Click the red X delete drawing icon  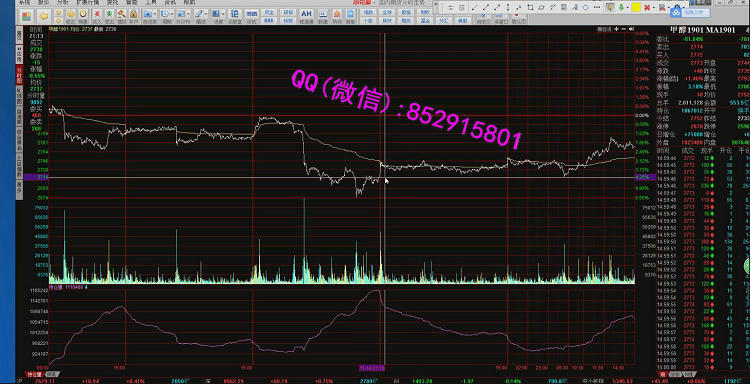click(647, 8)
